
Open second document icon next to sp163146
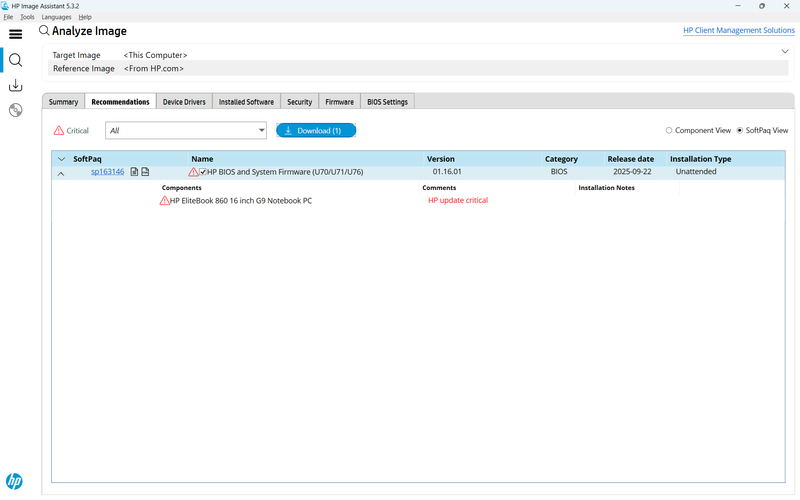(145, 172)
